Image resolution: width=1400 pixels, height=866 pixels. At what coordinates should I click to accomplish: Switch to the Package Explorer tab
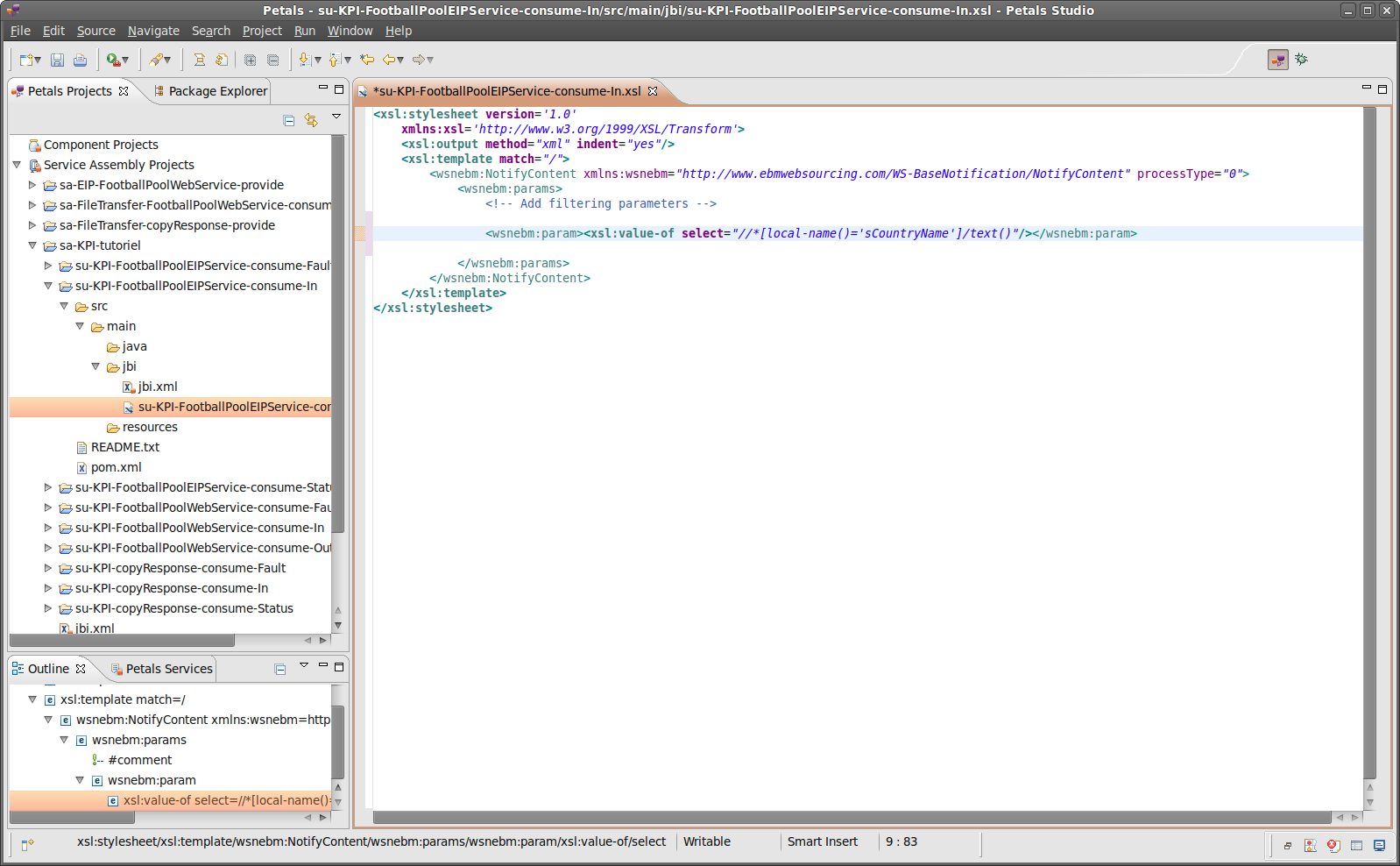[210, 91]
